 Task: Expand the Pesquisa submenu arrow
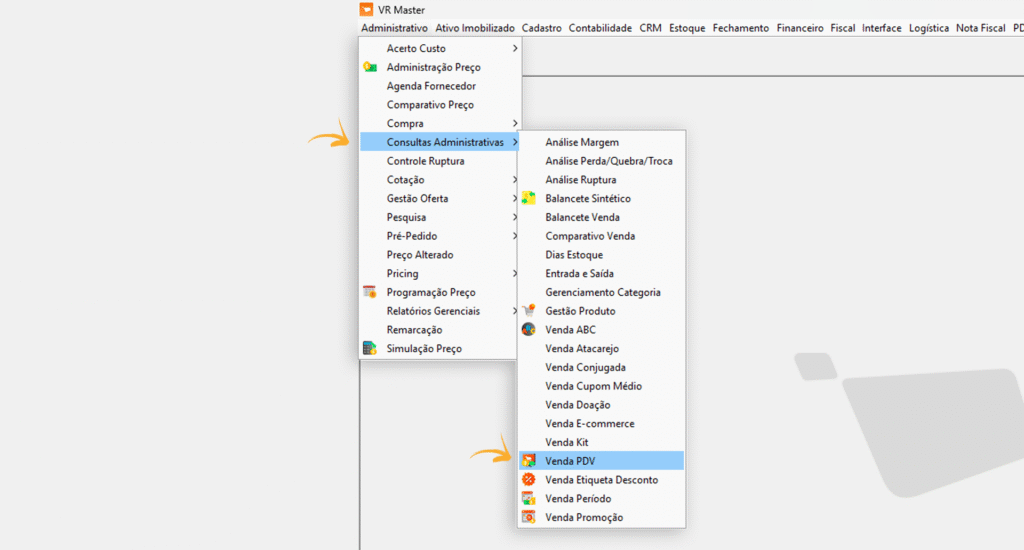click(515, 218)
